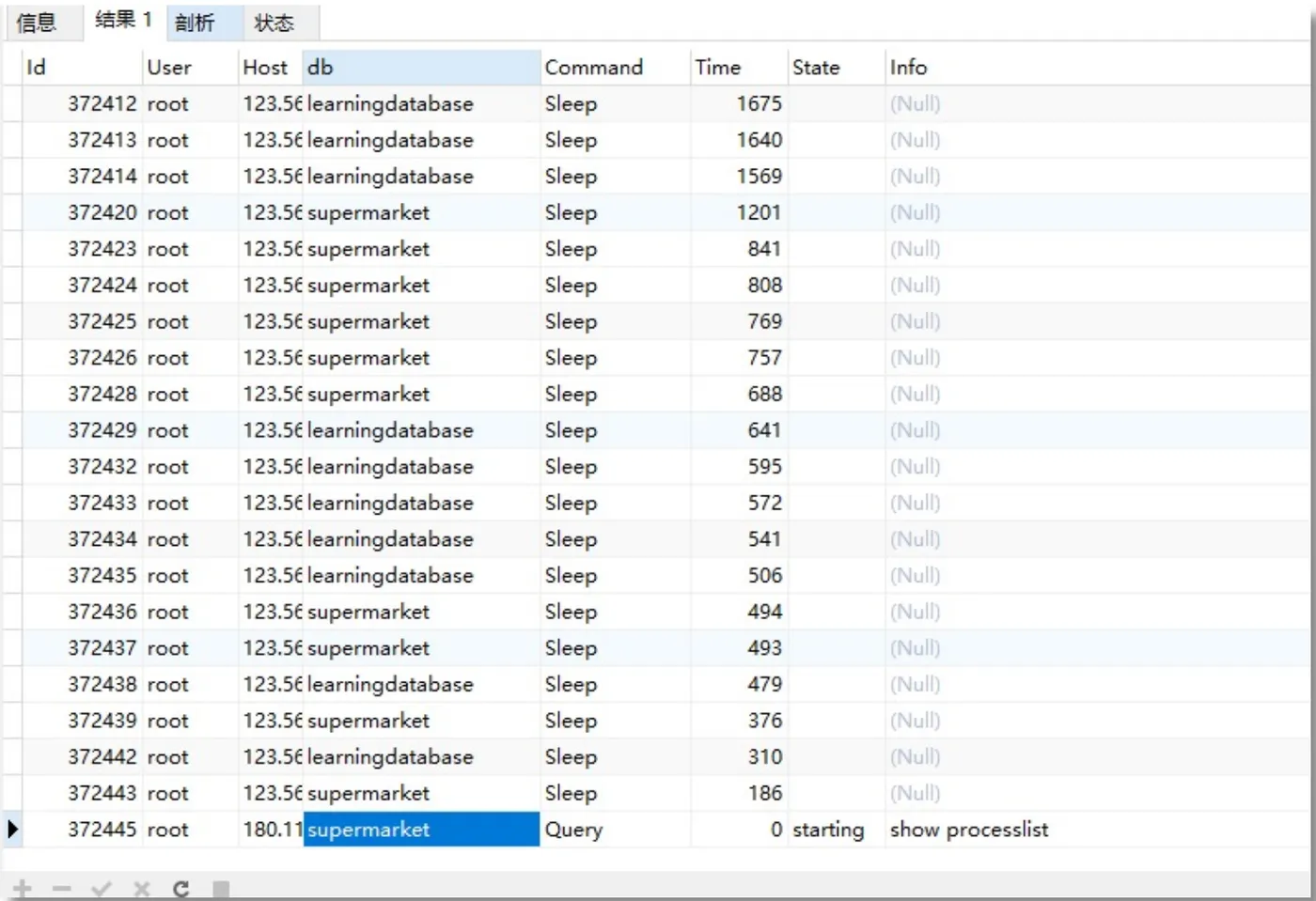1316x901 pixels.
Task: Click the Time column header
Action: click(739, 68)
